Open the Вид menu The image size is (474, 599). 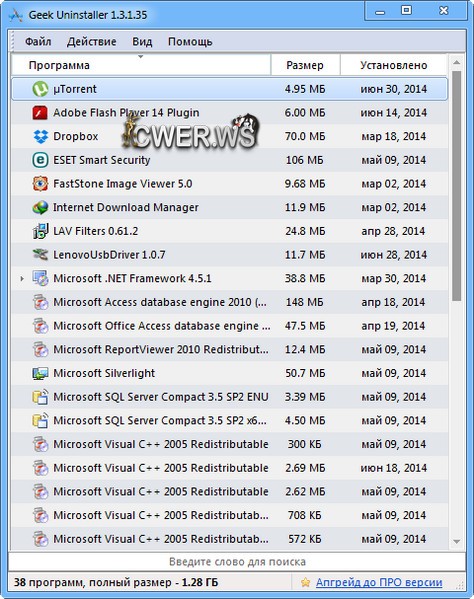[142, 41]
